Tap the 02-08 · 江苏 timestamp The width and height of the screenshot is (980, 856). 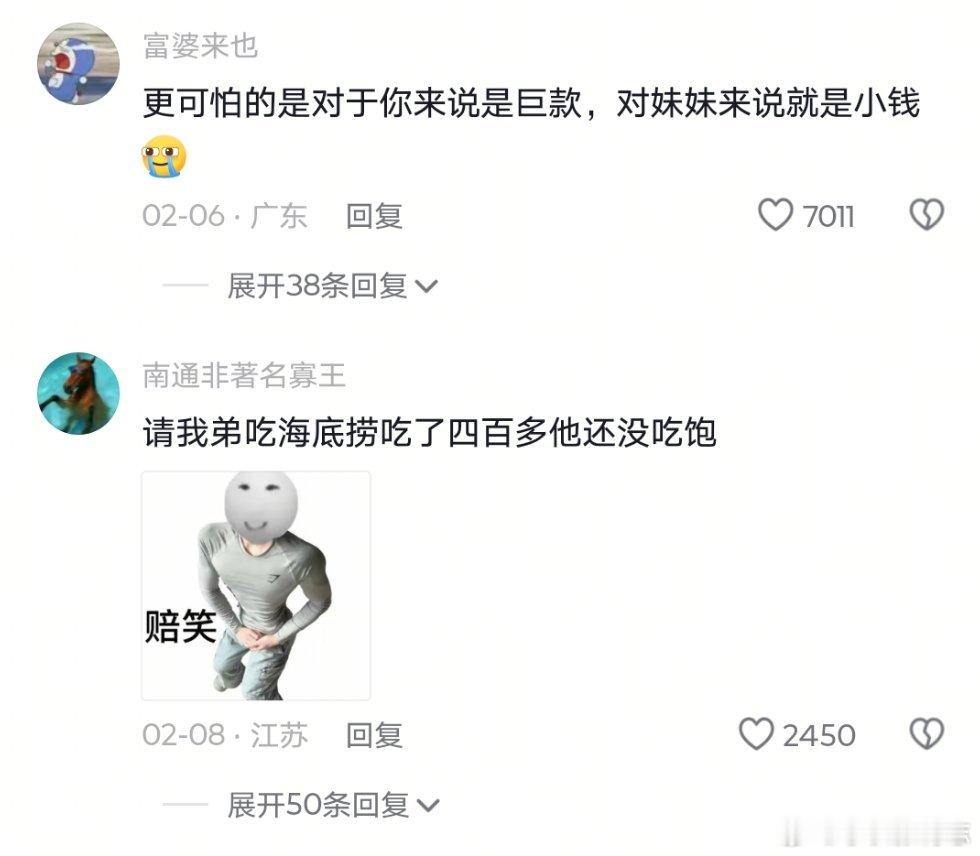[x=225, y=735]
